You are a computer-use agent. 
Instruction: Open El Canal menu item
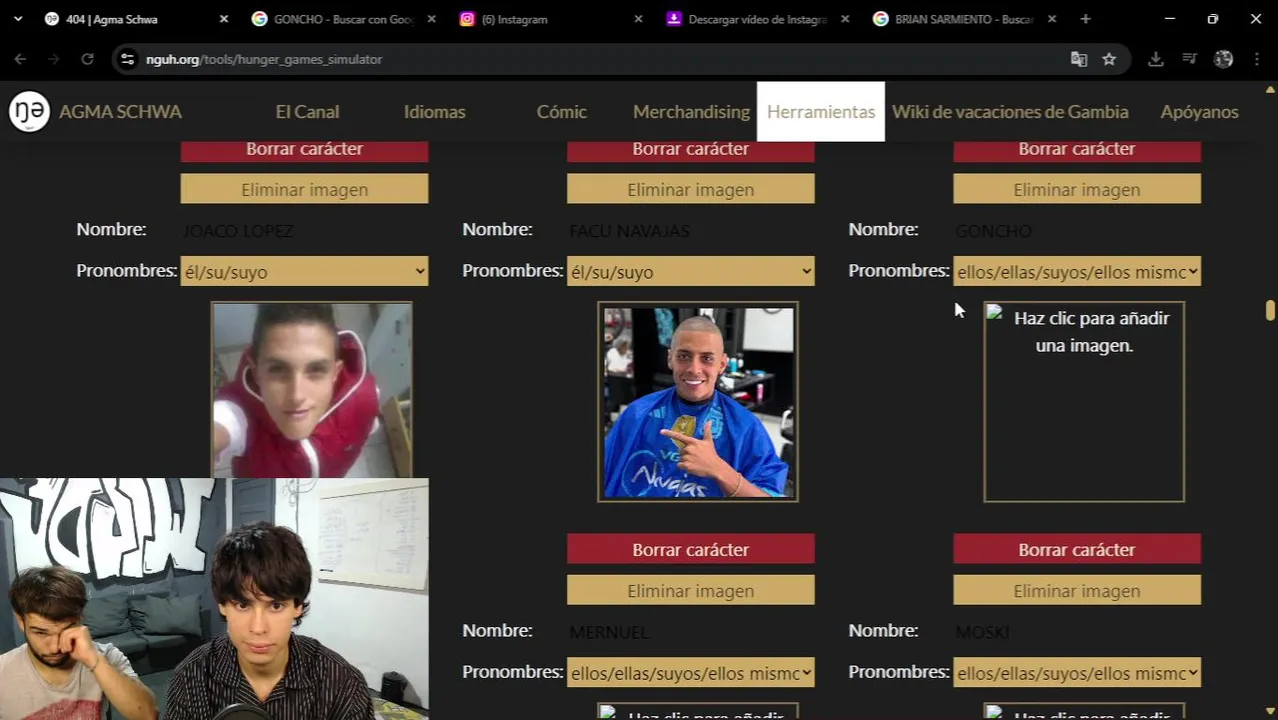(307, 111)
